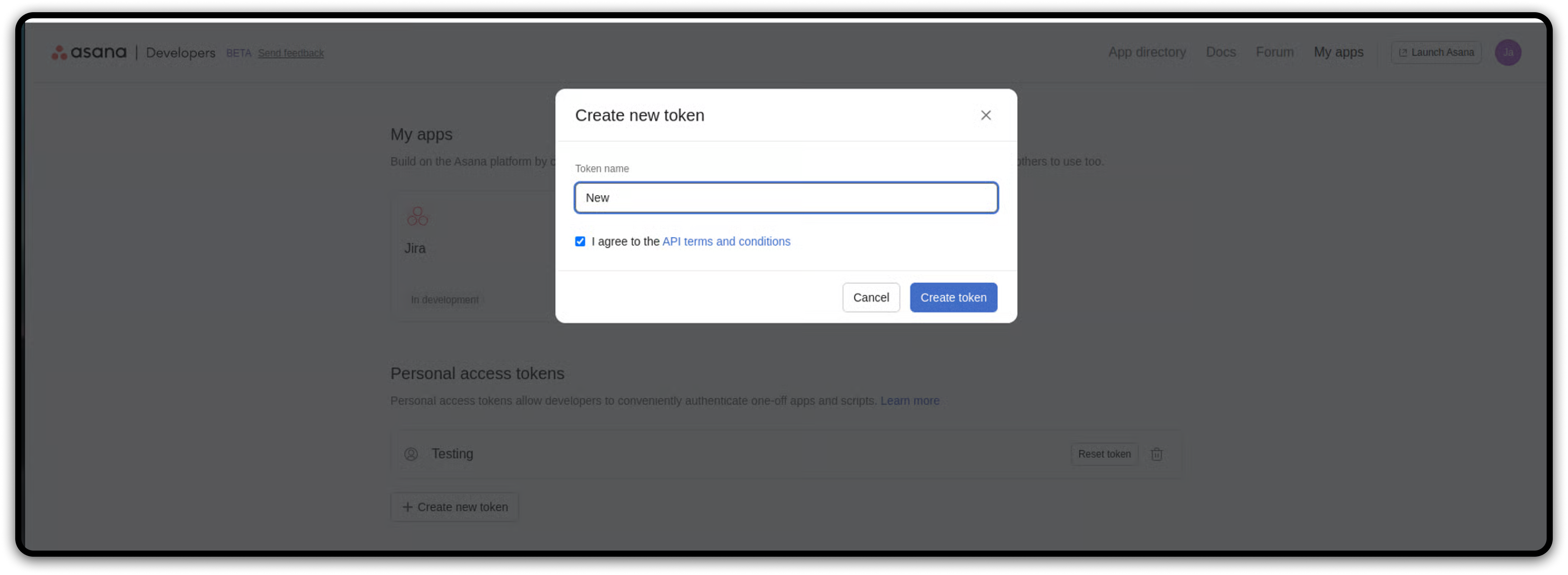This screenshot has height=575, width=1568.
Task: Open the user profile avatar
Action: point(1507,52)
